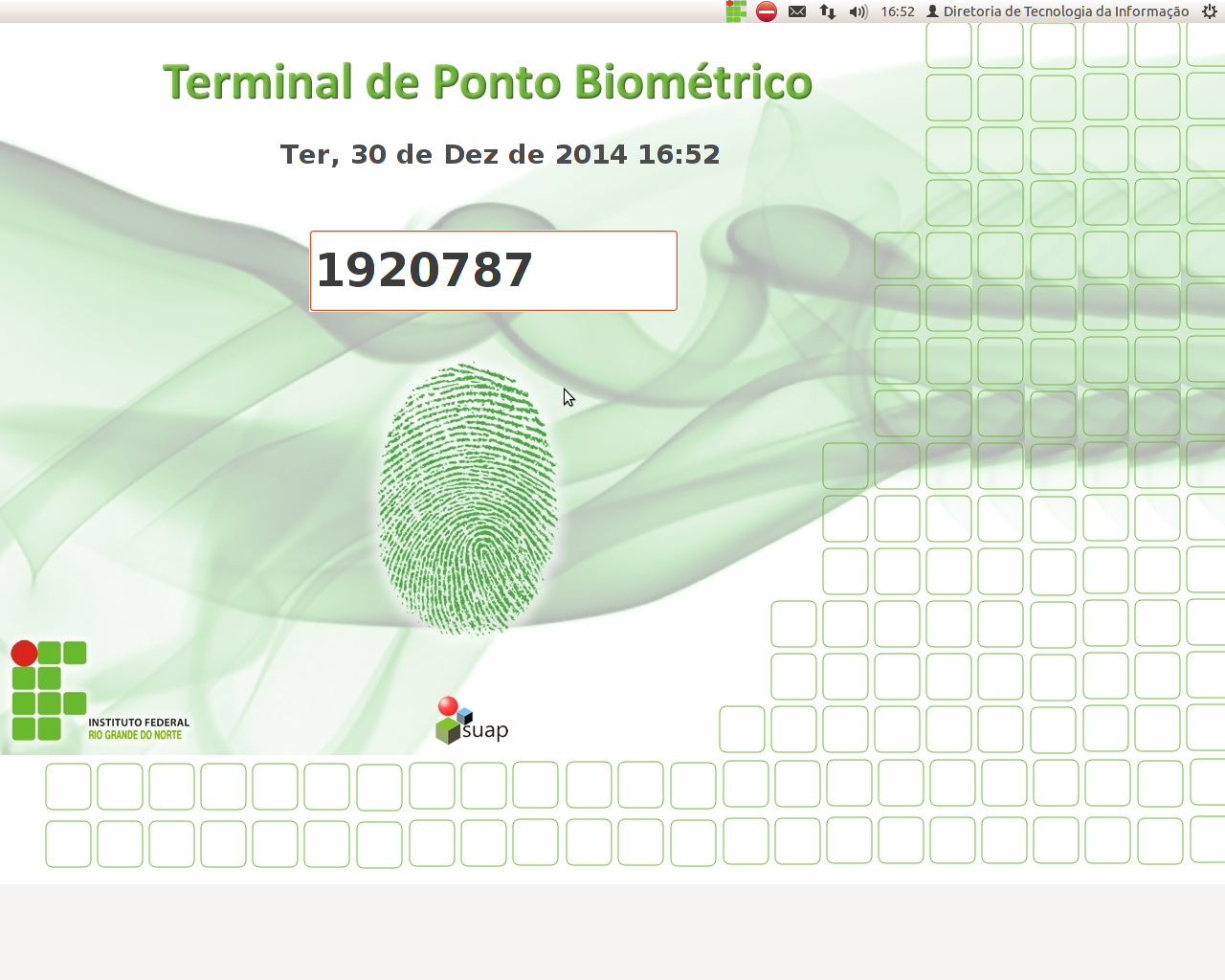Click the red no-entry indicator in top panel
The image size is (1225, 980).
(767, 11)
